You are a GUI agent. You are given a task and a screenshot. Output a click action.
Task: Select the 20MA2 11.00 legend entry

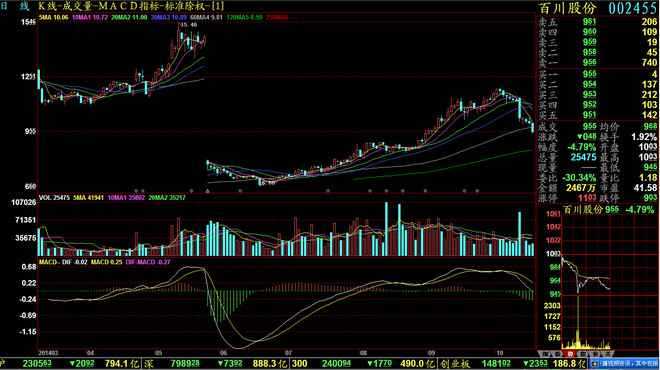[129, 18]
